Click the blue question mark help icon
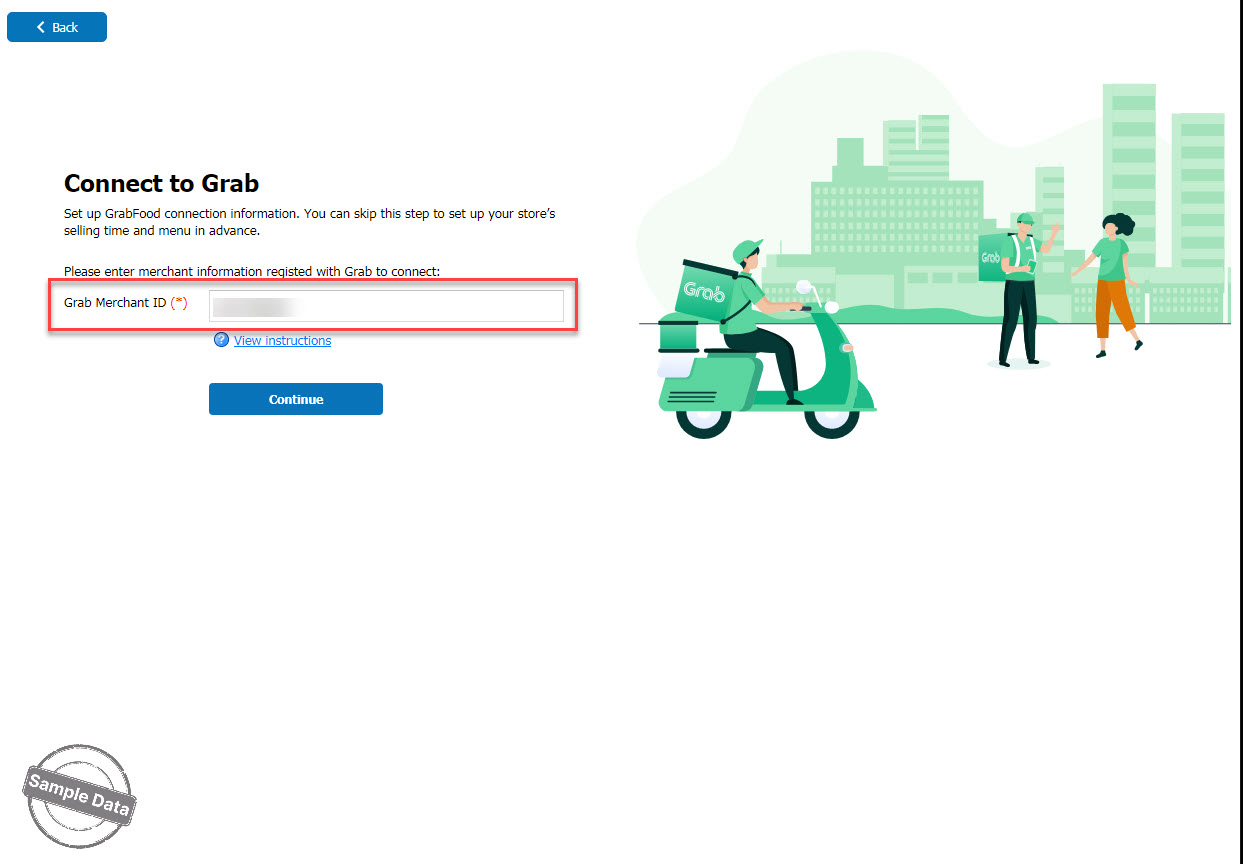Screen dimensions: 1243x864 pos(221,340)
